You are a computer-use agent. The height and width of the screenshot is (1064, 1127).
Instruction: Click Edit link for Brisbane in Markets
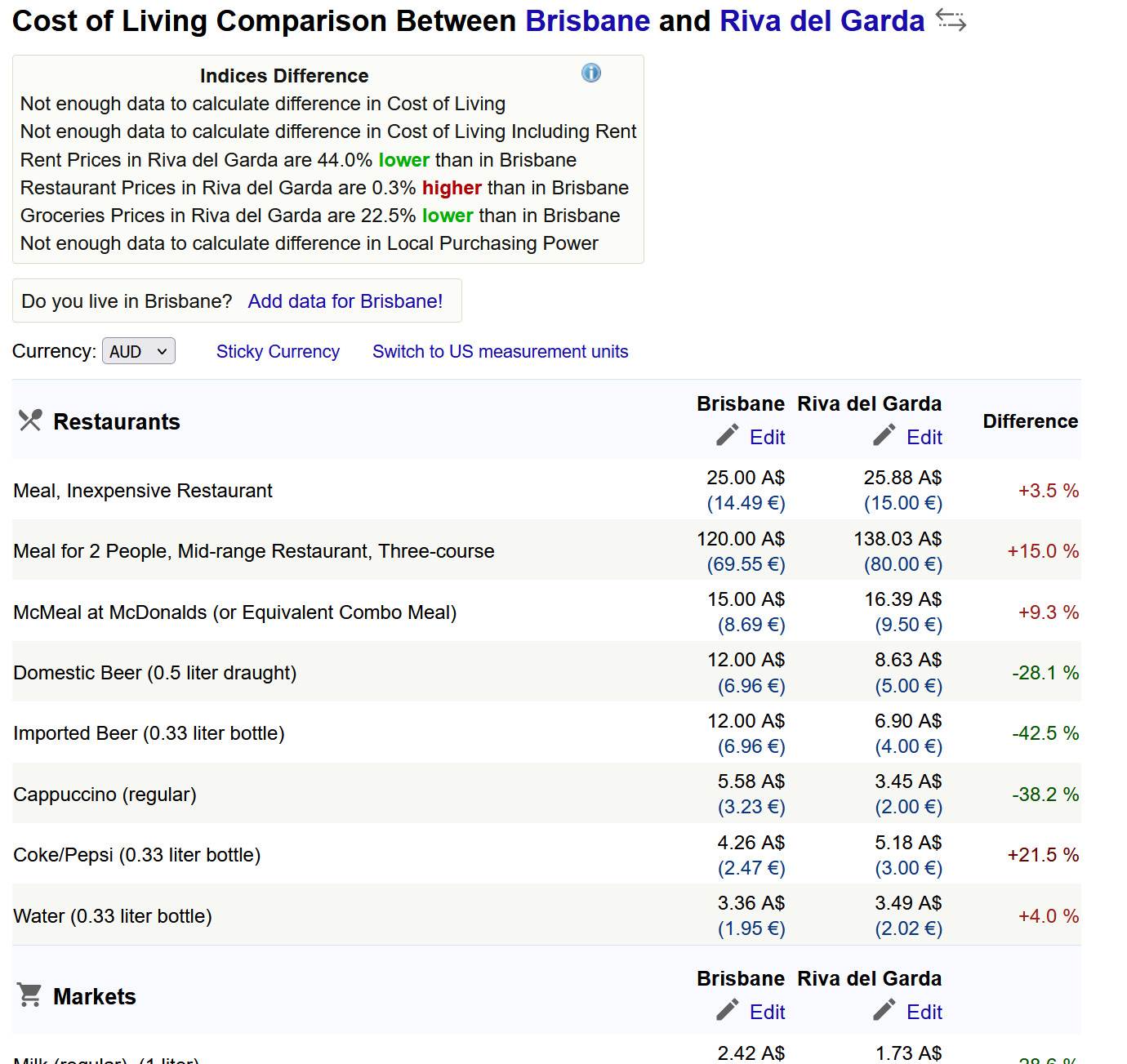pos(767,1013)
